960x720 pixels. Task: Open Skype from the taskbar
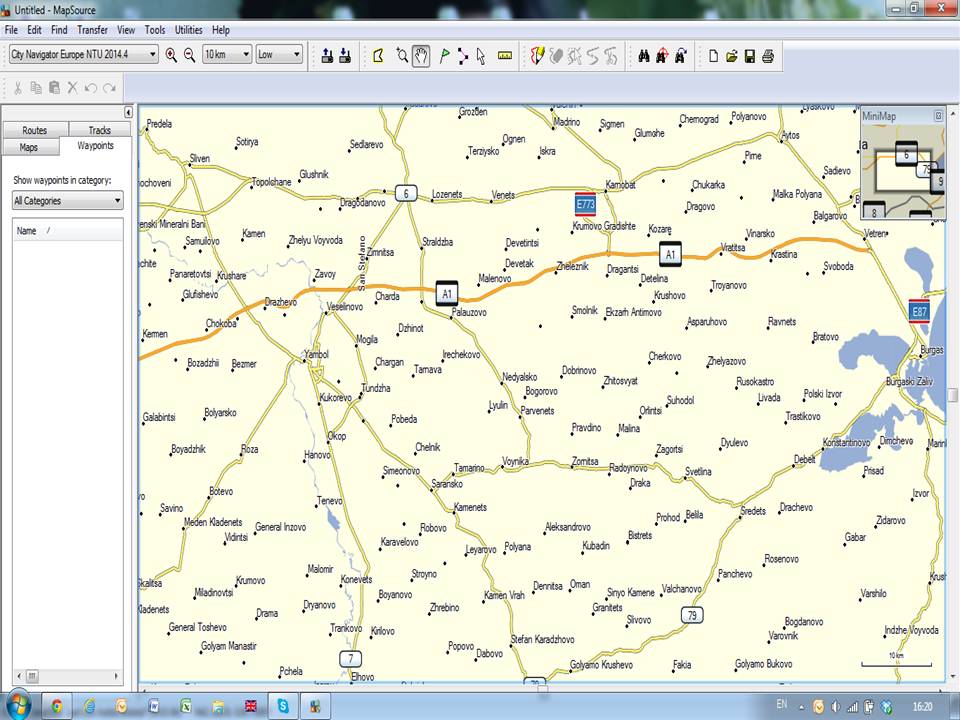[283, 707]
